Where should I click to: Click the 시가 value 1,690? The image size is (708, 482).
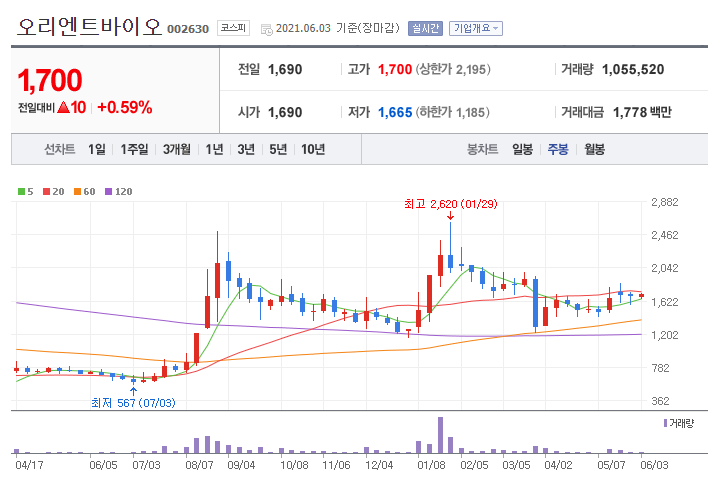(285, 112)
